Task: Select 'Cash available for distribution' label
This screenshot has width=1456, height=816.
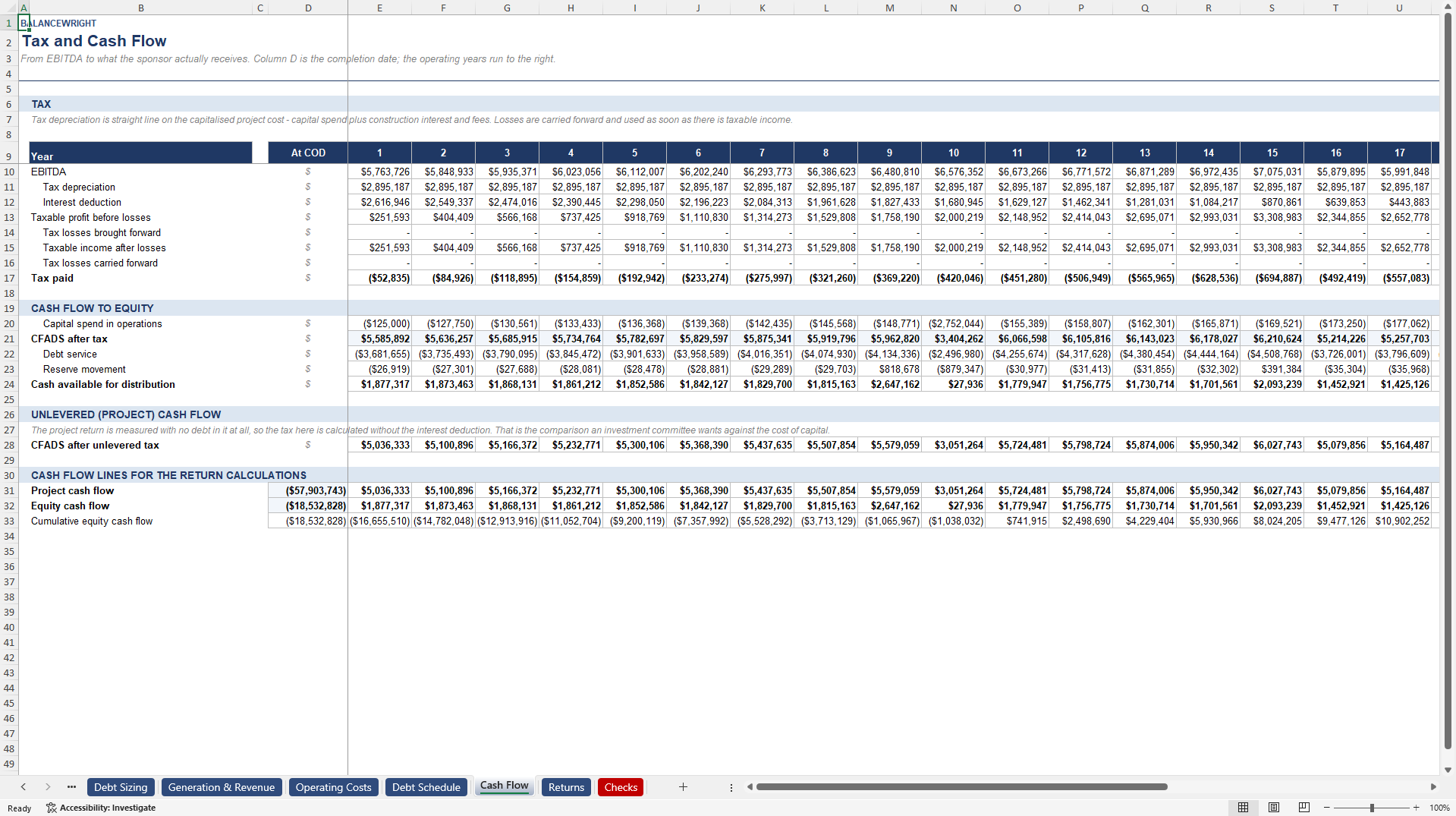Action: [103, 384]
